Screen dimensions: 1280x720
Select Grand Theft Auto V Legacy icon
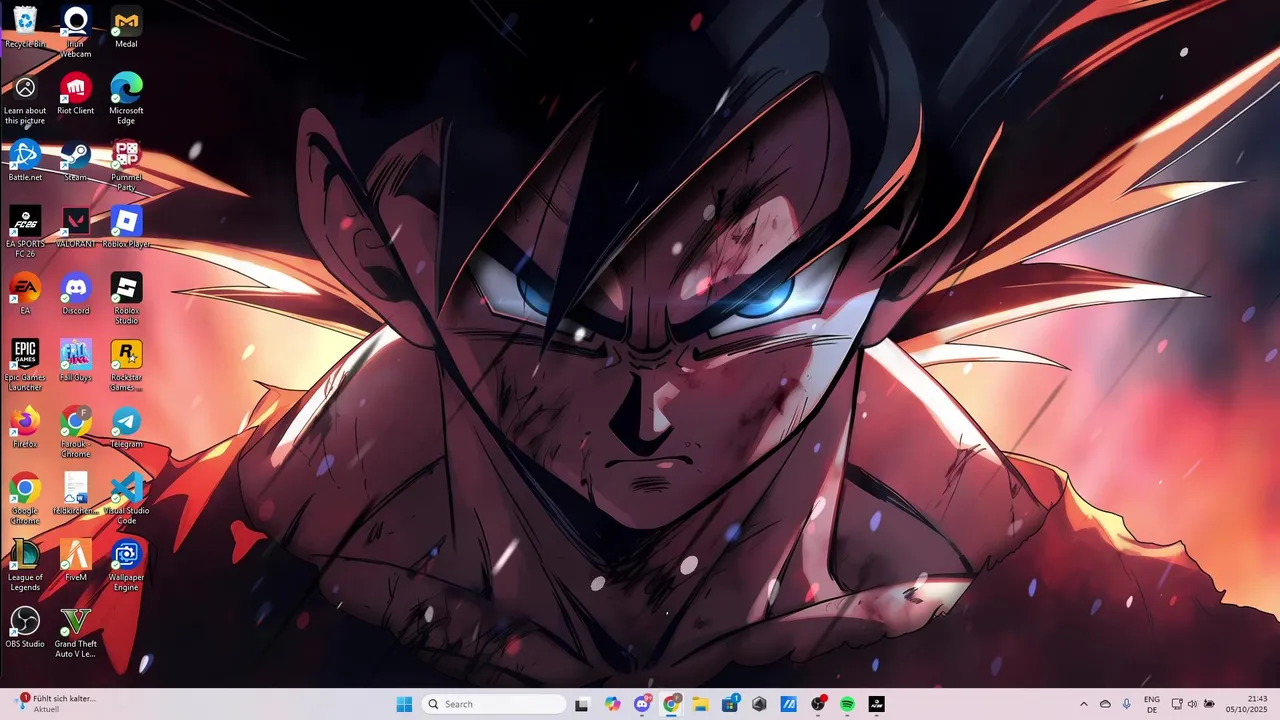tap(75, 632)
